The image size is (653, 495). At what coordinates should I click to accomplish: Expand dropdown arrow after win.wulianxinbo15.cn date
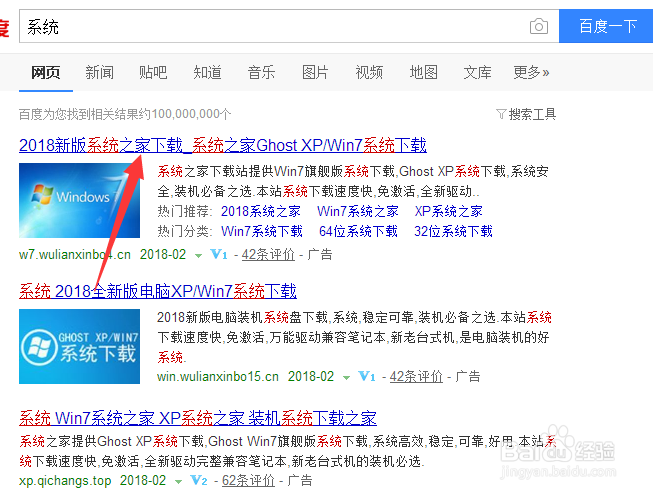point(346,378)
